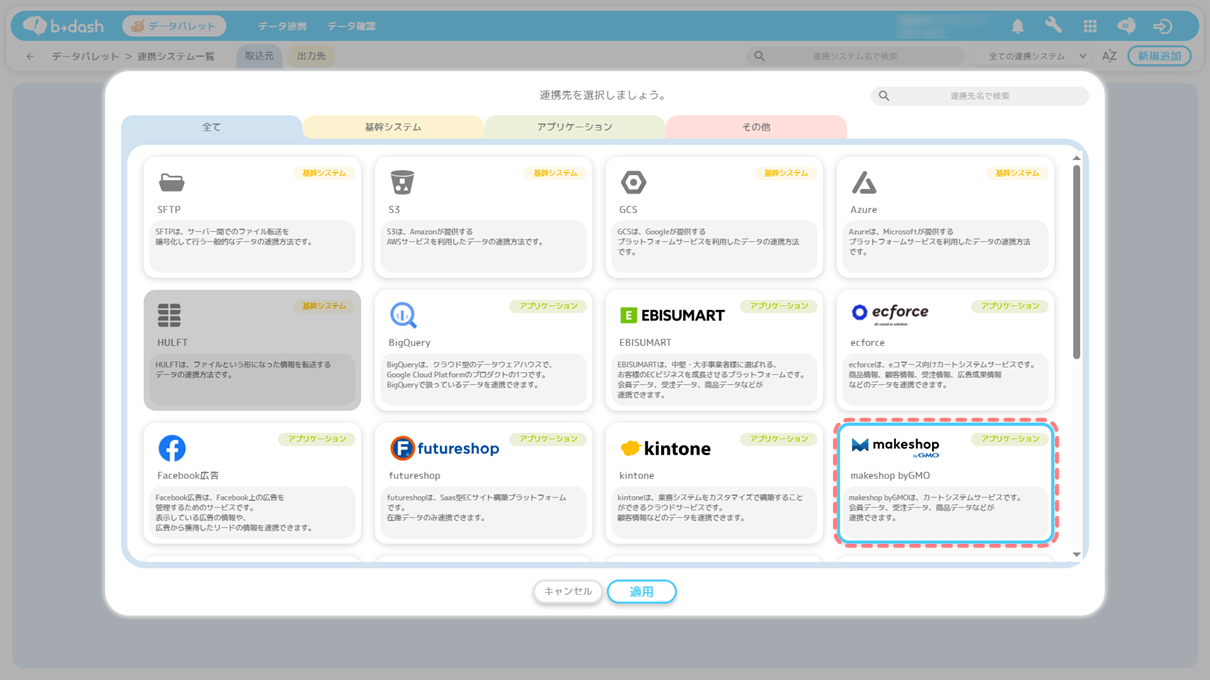Image resolution: width=1210 pixels, height=680 pixels.
Task: Click the S3 card name
Action: [394, 210]
